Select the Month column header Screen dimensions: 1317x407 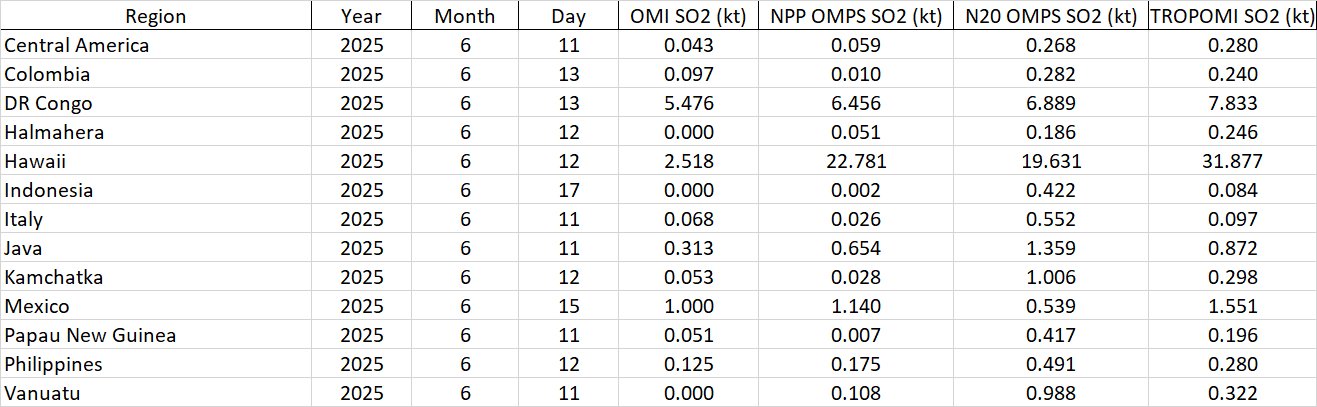(x=464, y=16)
